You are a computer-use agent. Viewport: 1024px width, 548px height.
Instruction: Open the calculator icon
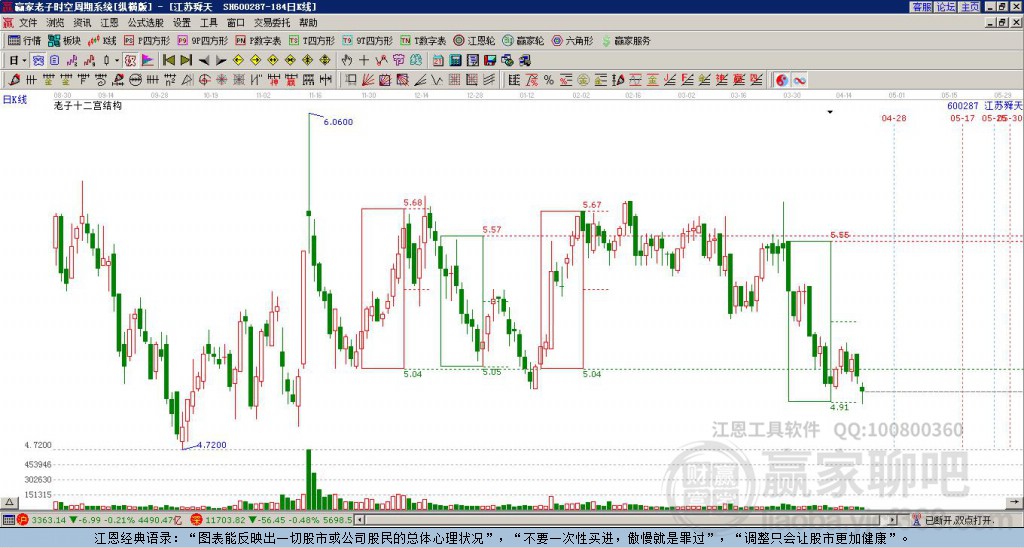click(455, 60)
